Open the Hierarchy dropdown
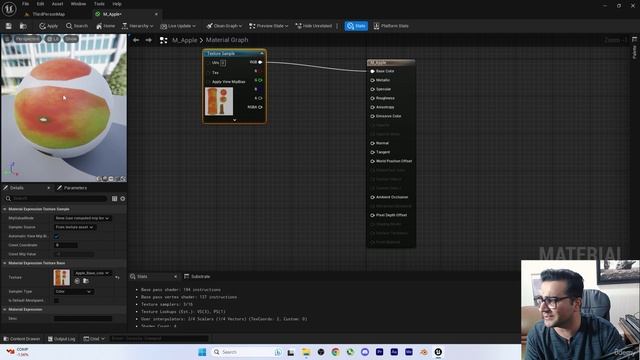Screen dimensions: 640x360 click(x=138, y=26)
